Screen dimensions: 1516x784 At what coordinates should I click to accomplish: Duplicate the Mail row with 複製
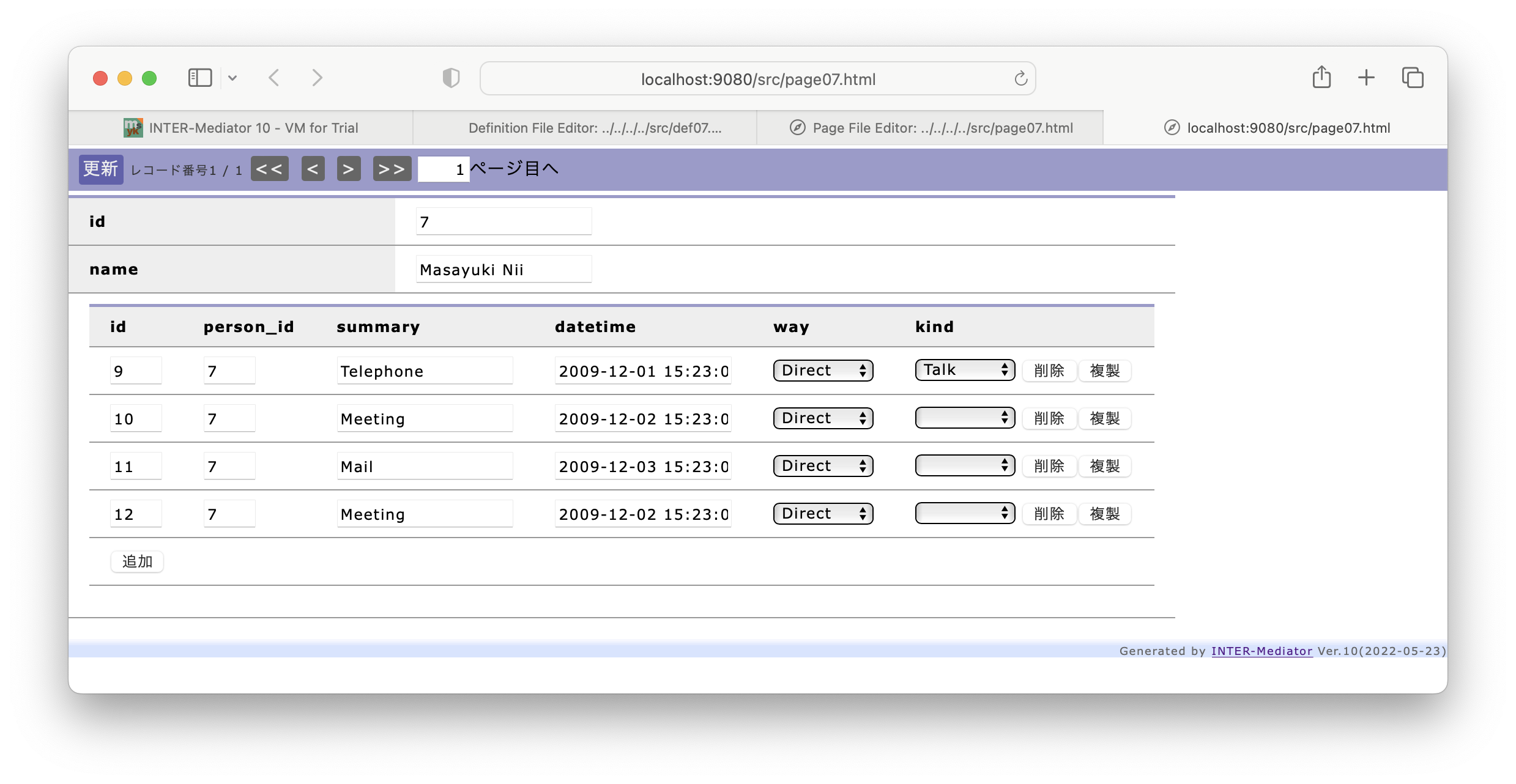pyautogui.click(x=1105, y=466)
